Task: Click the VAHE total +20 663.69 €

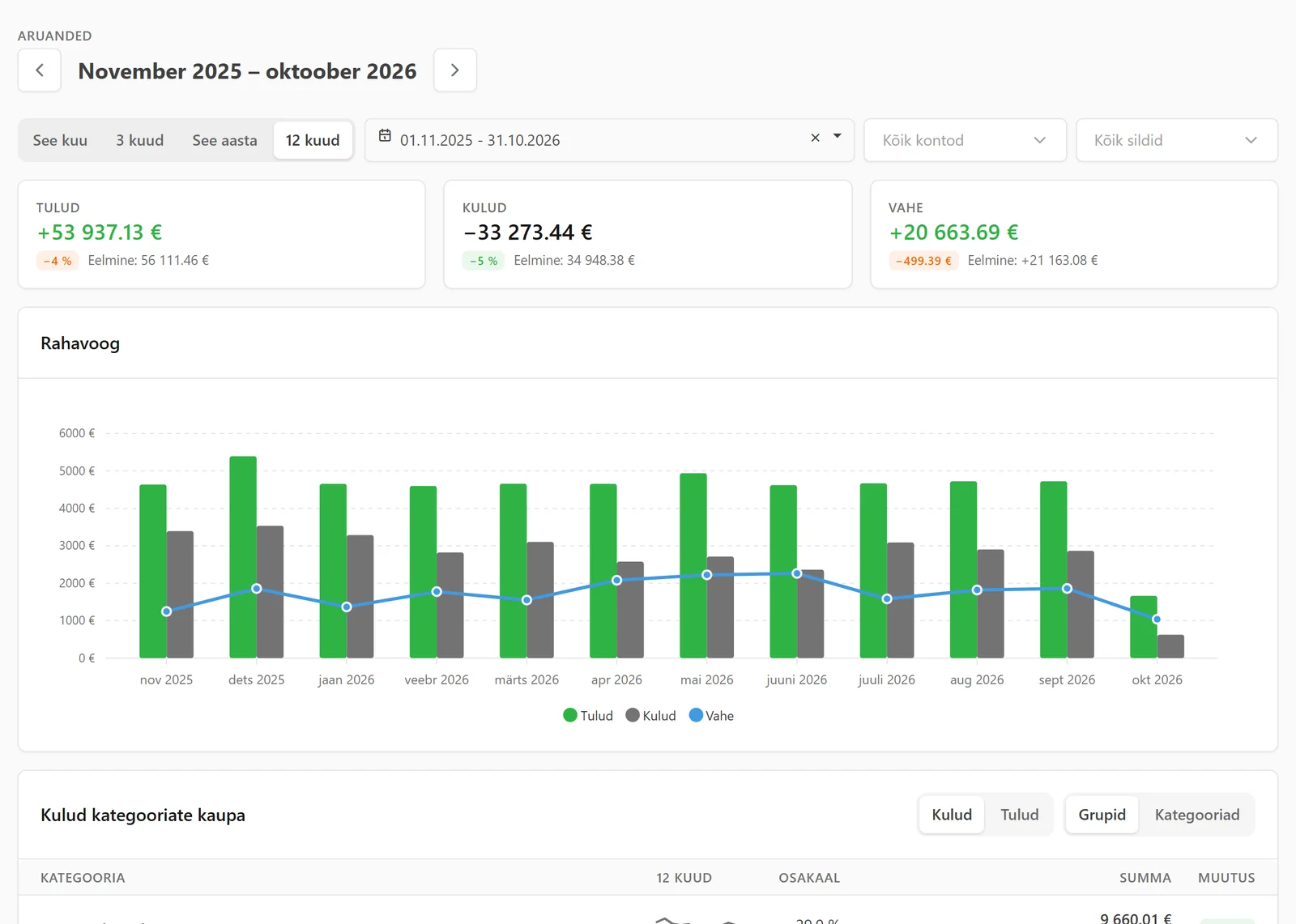Action: click(953, 232)
